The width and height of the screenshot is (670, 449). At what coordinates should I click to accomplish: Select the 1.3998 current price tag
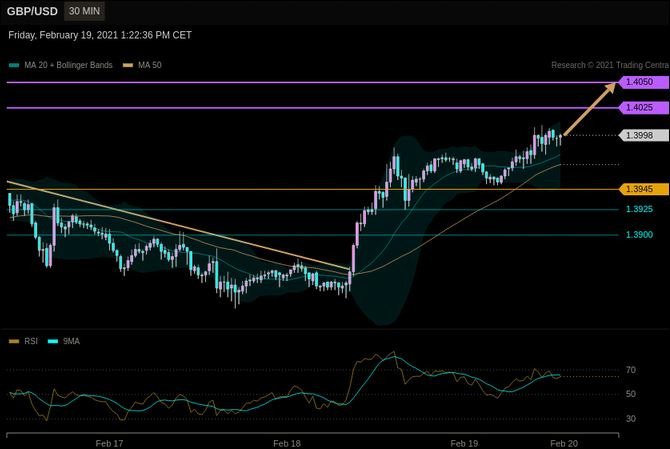click(644, 135)
